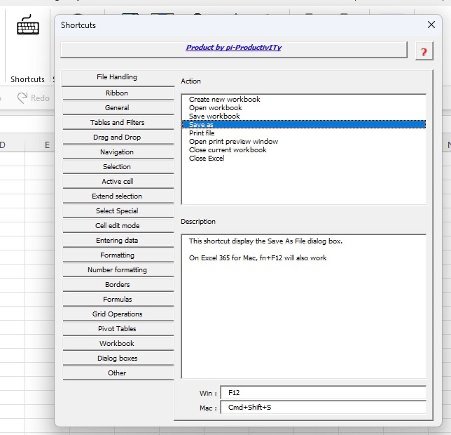Select the Ribbon category
Screen dimensions: 451x435
pos(118,93)
